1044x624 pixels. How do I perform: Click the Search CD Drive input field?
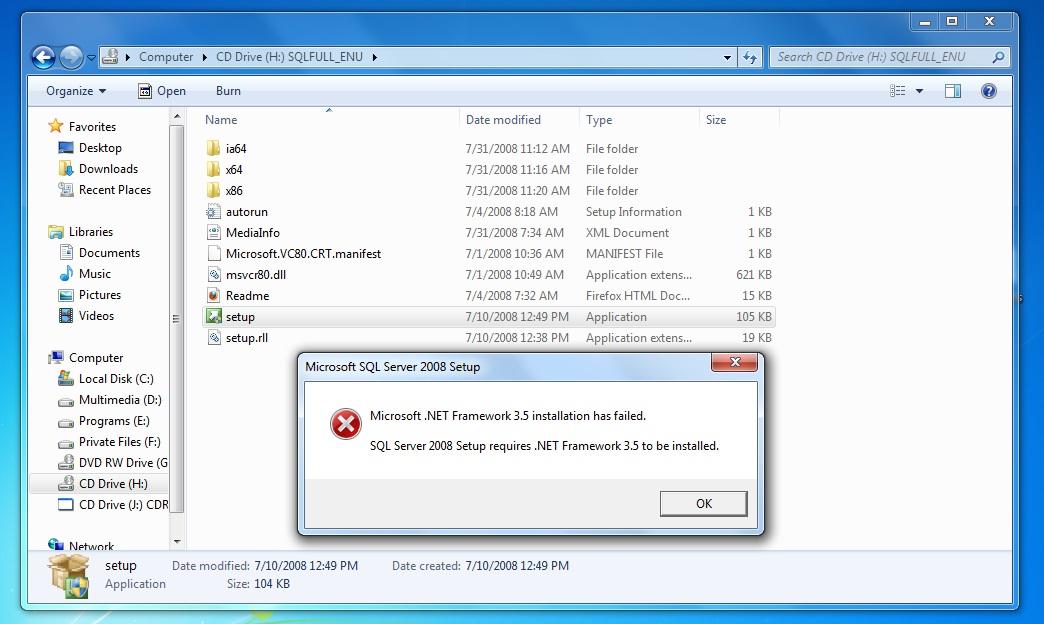point(879,57)
